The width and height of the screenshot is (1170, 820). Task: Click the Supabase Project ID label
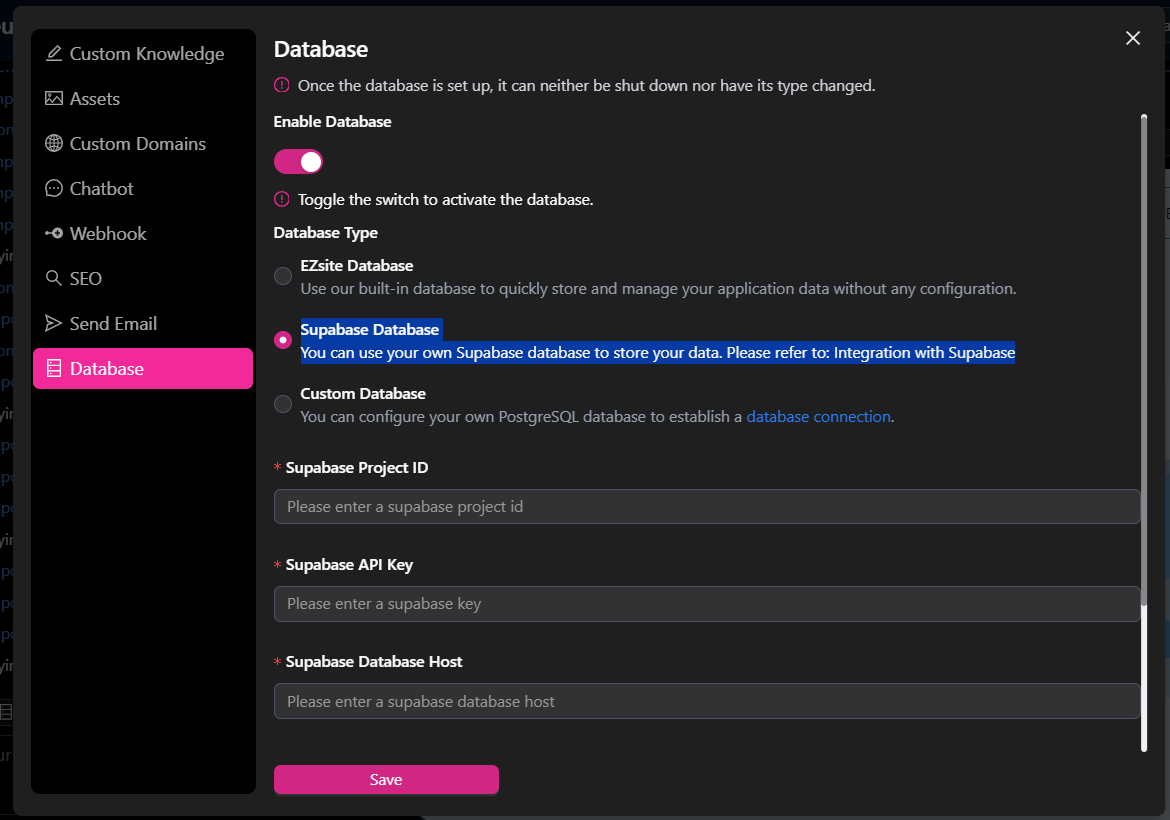click(357, 468)
